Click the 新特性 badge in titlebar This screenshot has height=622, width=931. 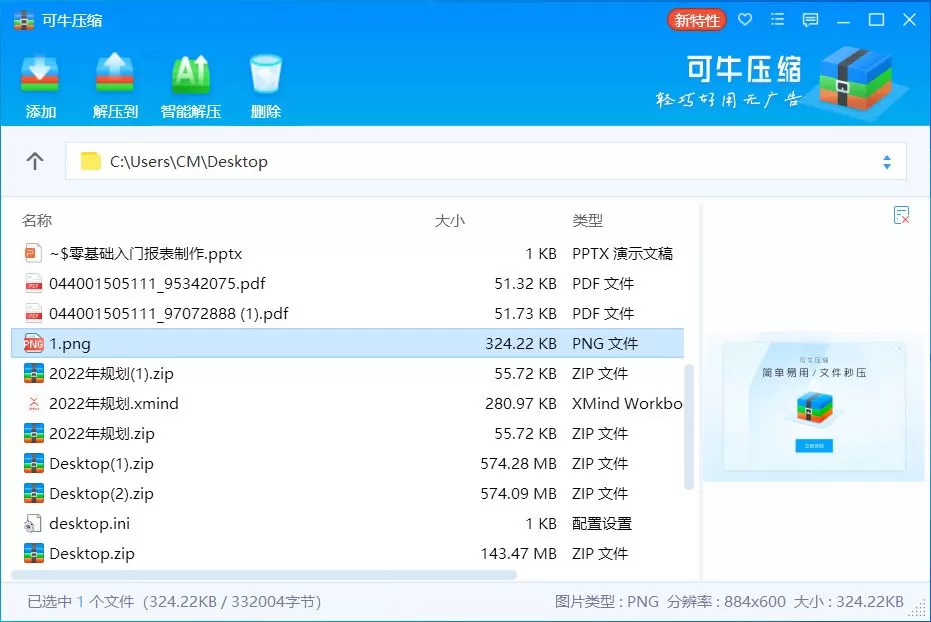pyautogui.click(x=696, y=19)
